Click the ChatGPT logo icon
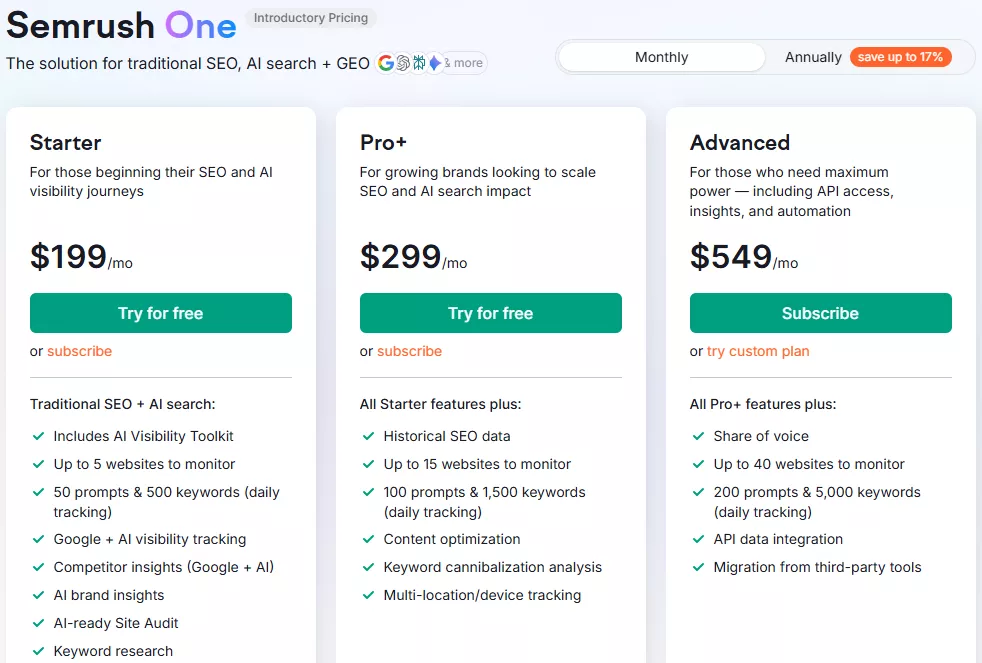 click(x=403, y=63)
